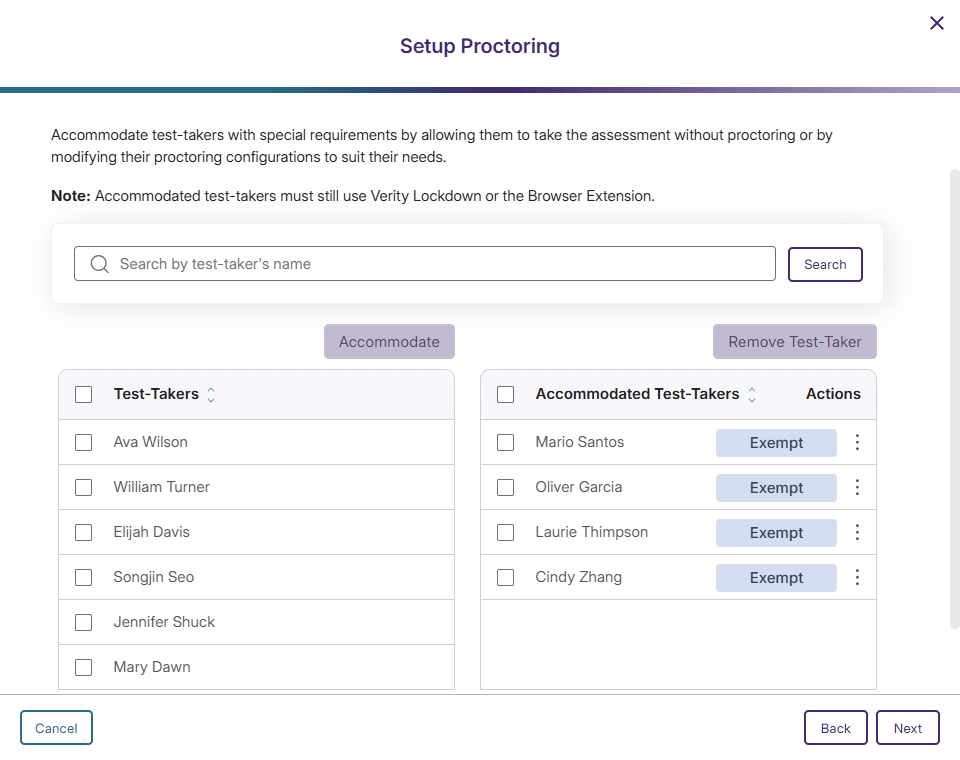
Task: Click the Remove Test-Taker button
Action: (x=794, y=342)
